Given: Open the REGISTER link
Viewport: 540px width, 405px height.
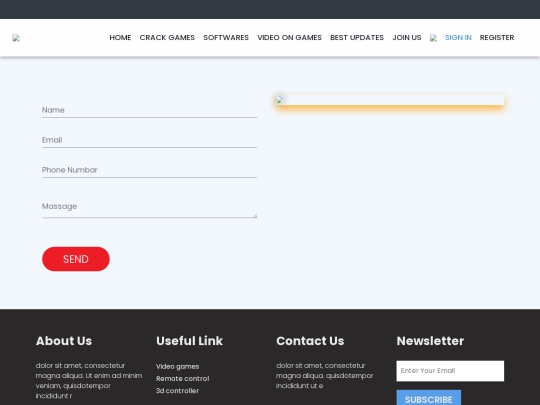Looking at the screenshot, I should [x=497, y=38].
